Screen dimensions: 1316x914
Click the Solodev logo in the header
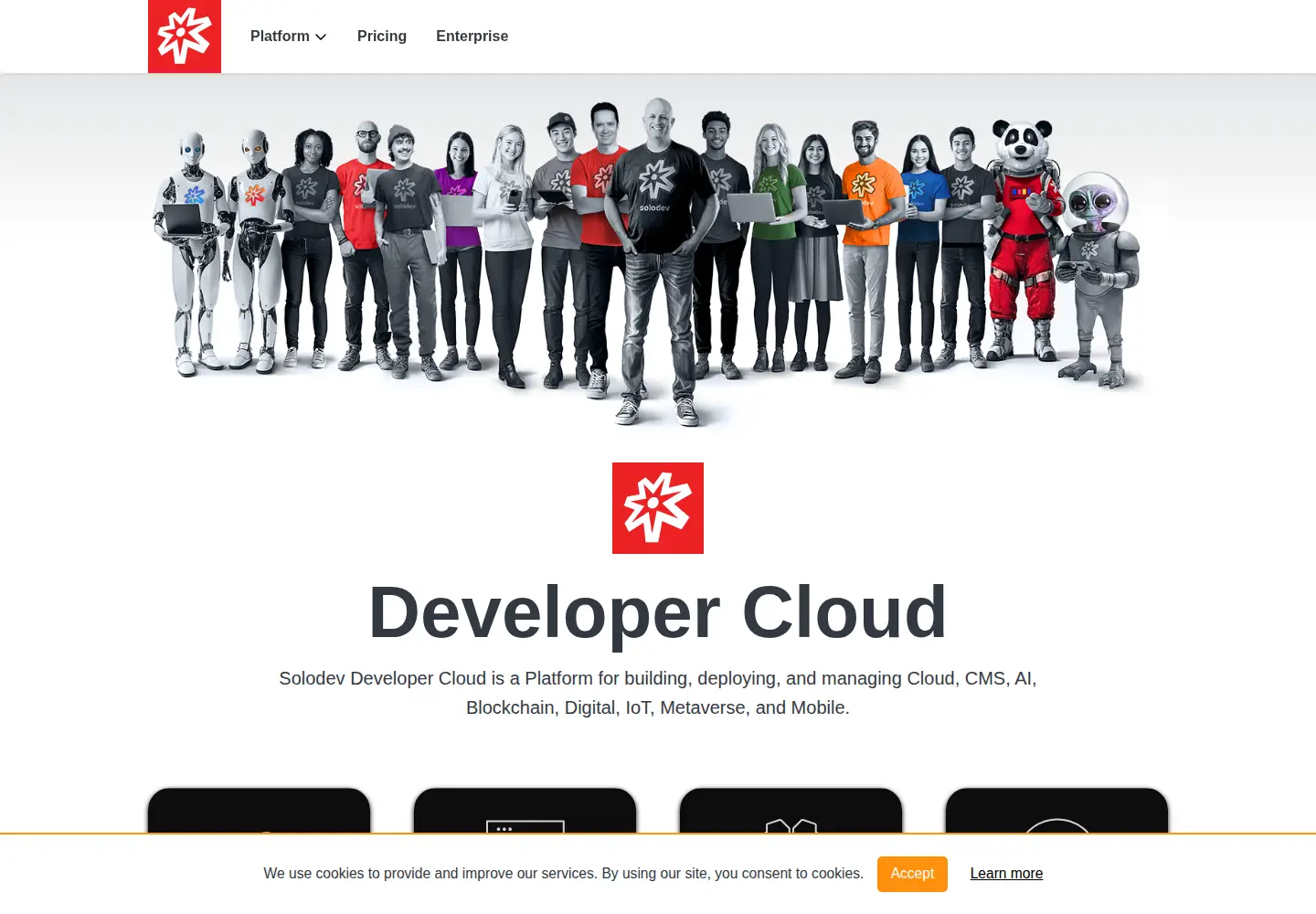tap(185, 37)
